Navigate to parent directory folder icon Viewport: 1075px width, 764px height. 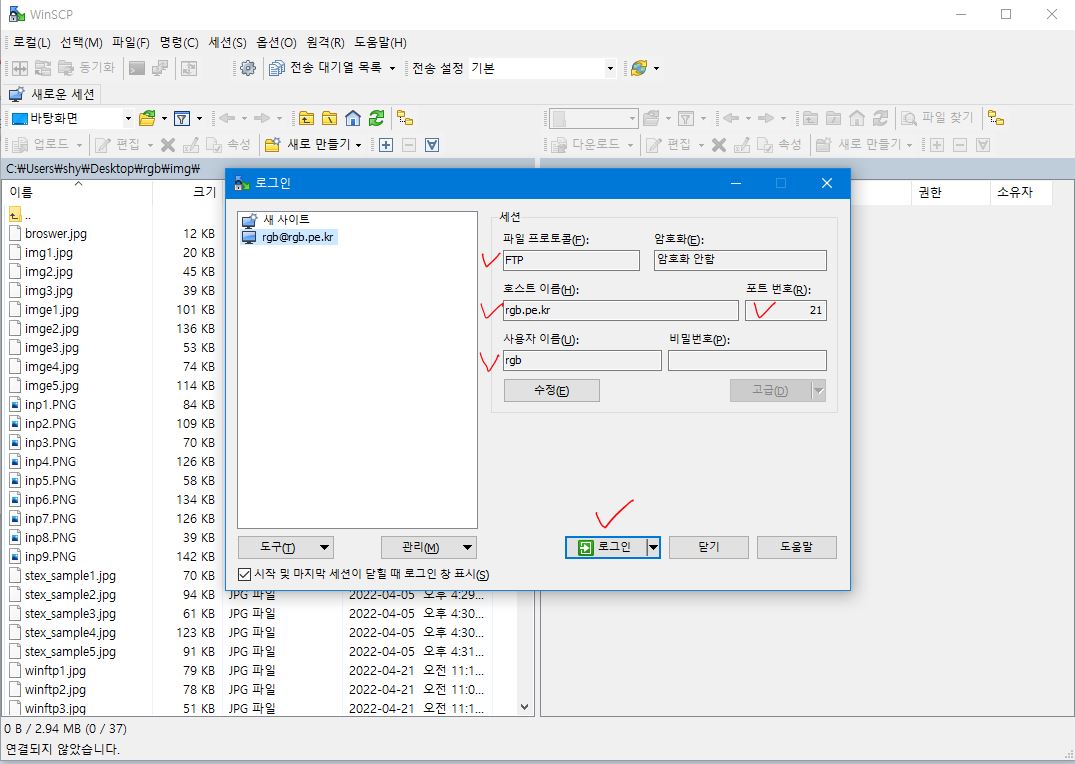pyautogui.click(x=307, y=118)
